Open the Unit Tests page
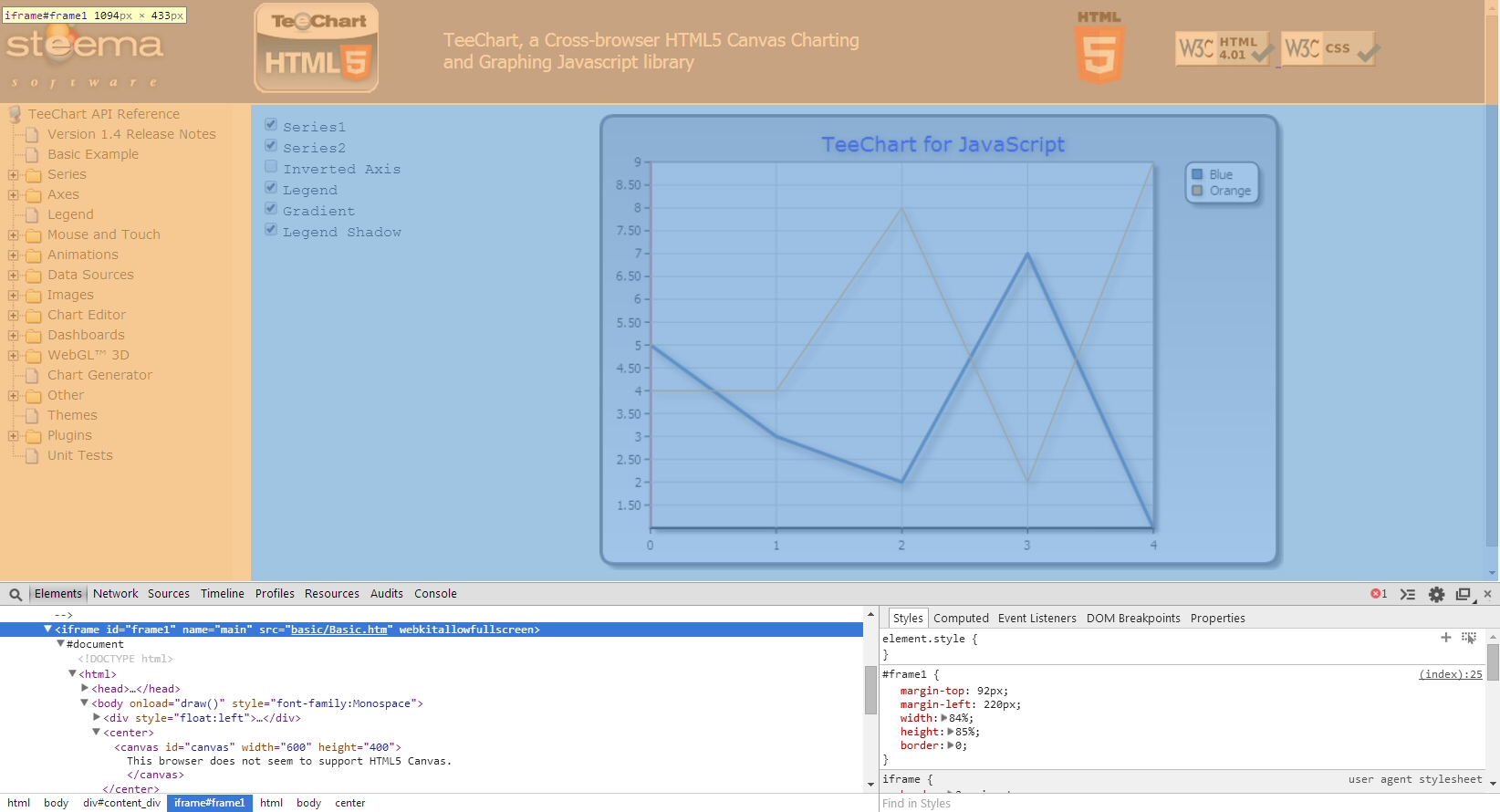Image resolution: width=1500 pixels, height=812 pixels. coord(80,455)
